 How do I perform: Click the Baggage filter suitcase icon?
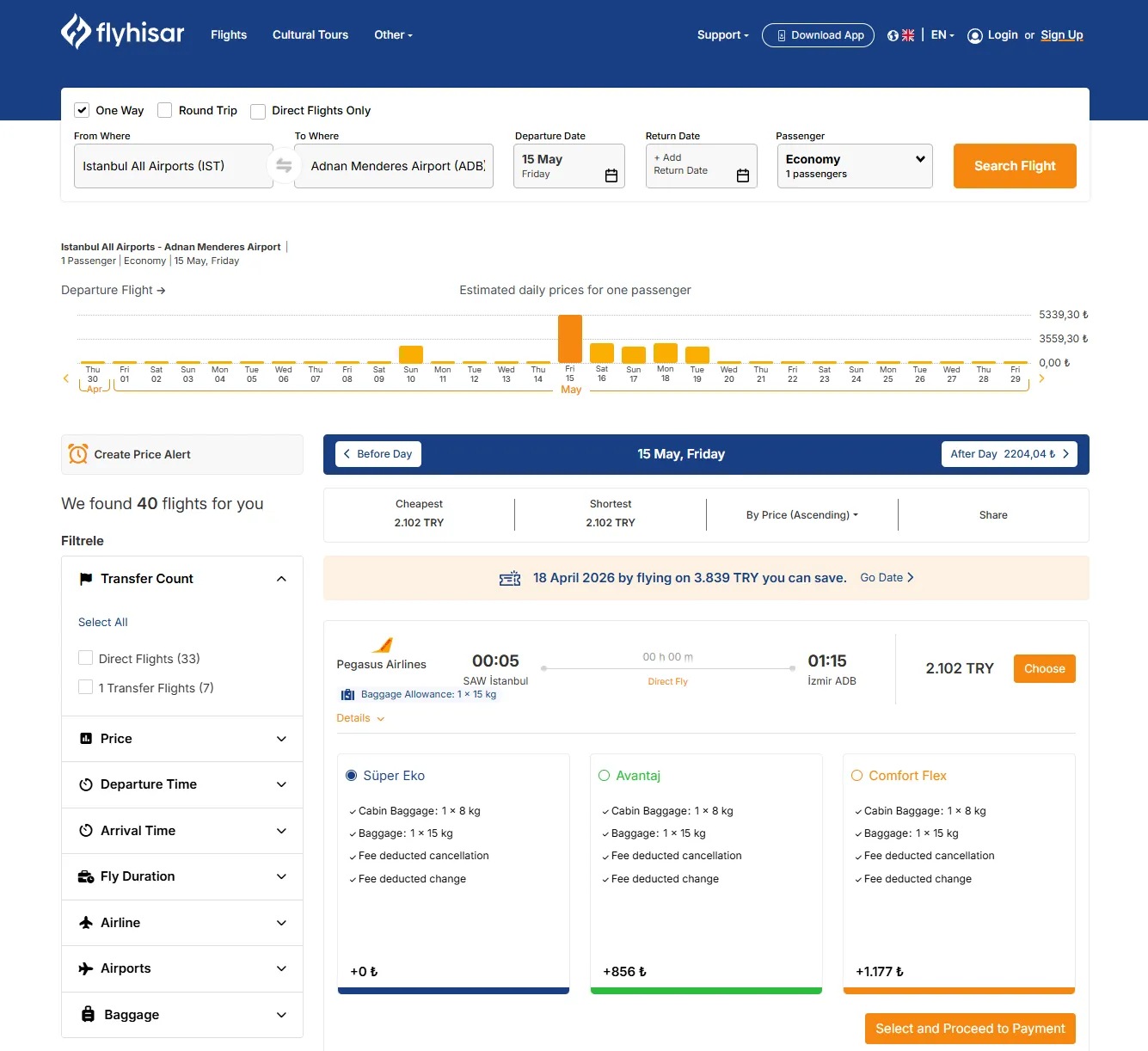[87, 1014]
